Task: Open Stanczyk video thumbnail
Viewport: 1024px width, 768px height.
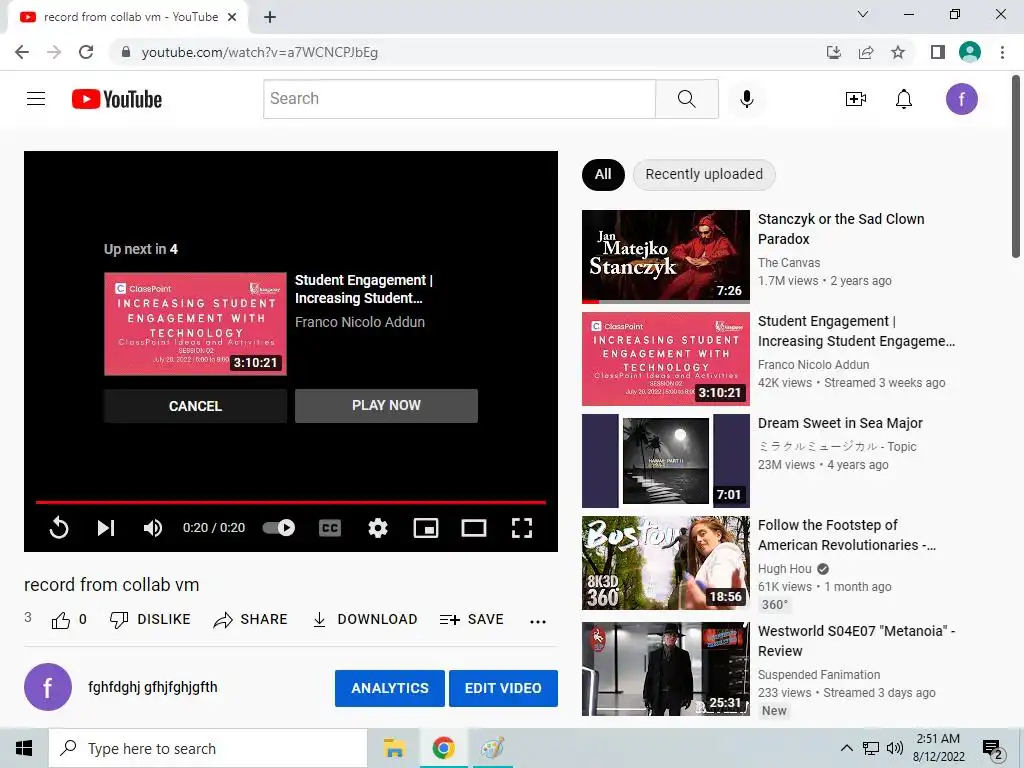Action: coord(665,257)
